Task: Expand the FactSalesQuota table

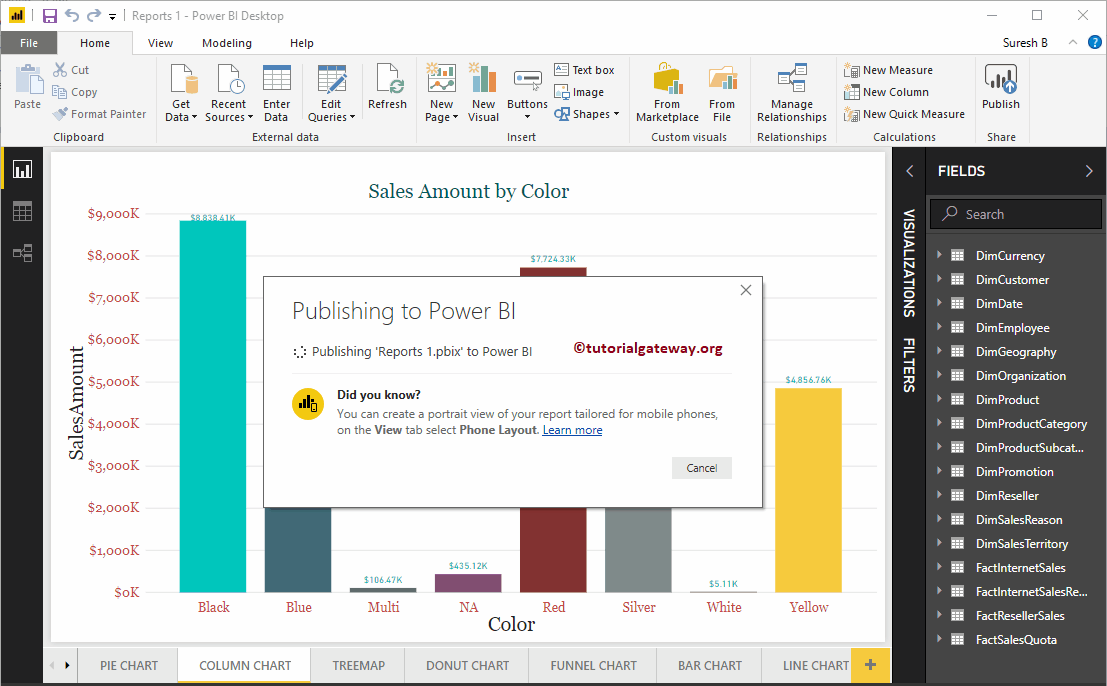Action: 939,639
